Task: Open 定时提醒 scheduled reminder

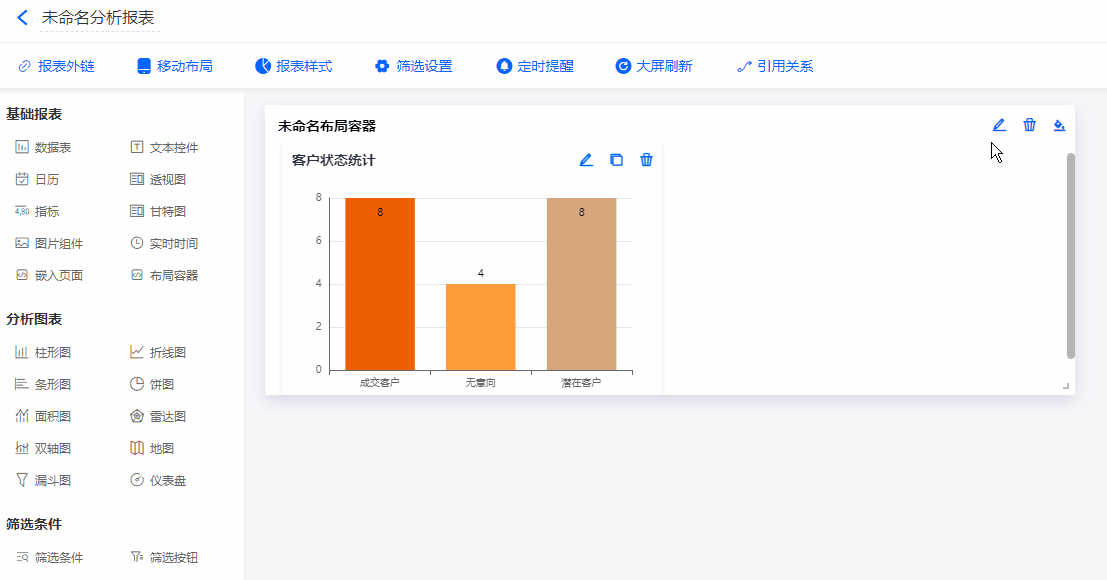Action: (535, 66)
